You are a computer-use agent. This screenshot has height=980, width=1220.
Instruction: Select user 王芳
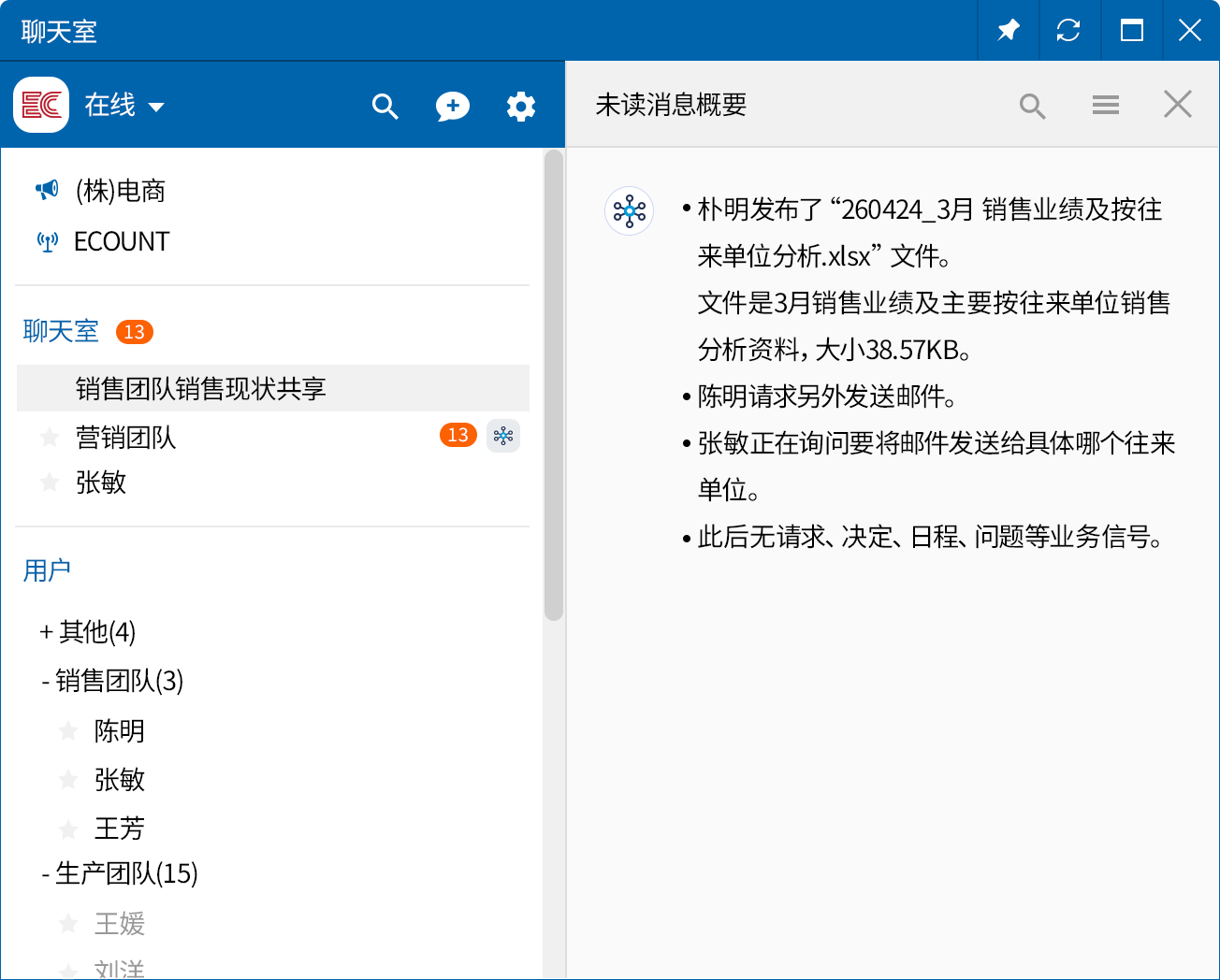(x=120, y=829)
